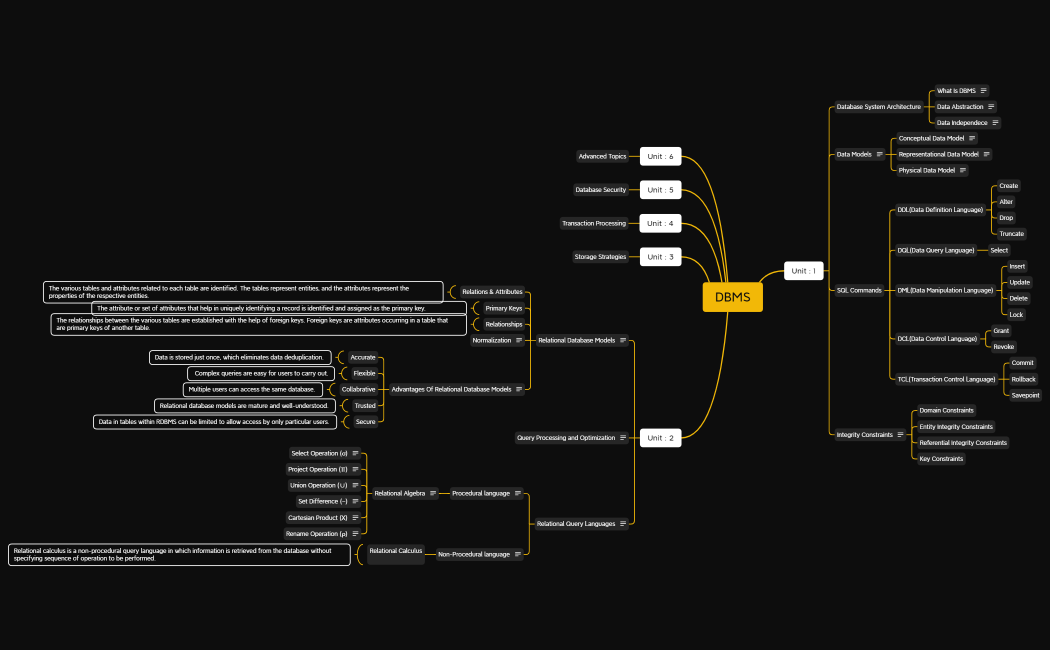Select the Primary Keys node
This screenshot has height=650, width=1050.
[502, 308]
